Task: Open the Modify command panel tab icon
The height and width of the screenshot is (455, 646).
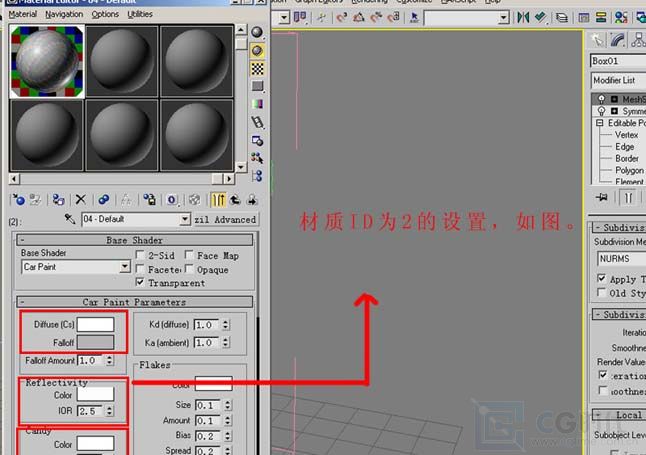Action: pos(617,40)
